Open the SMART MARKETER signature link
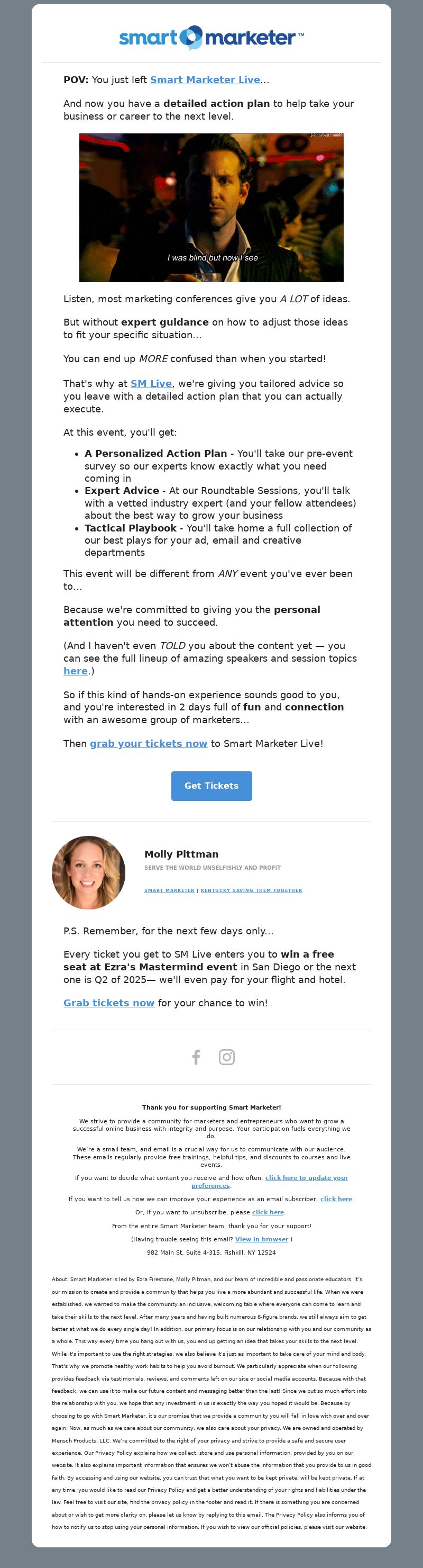 point(169,890)
